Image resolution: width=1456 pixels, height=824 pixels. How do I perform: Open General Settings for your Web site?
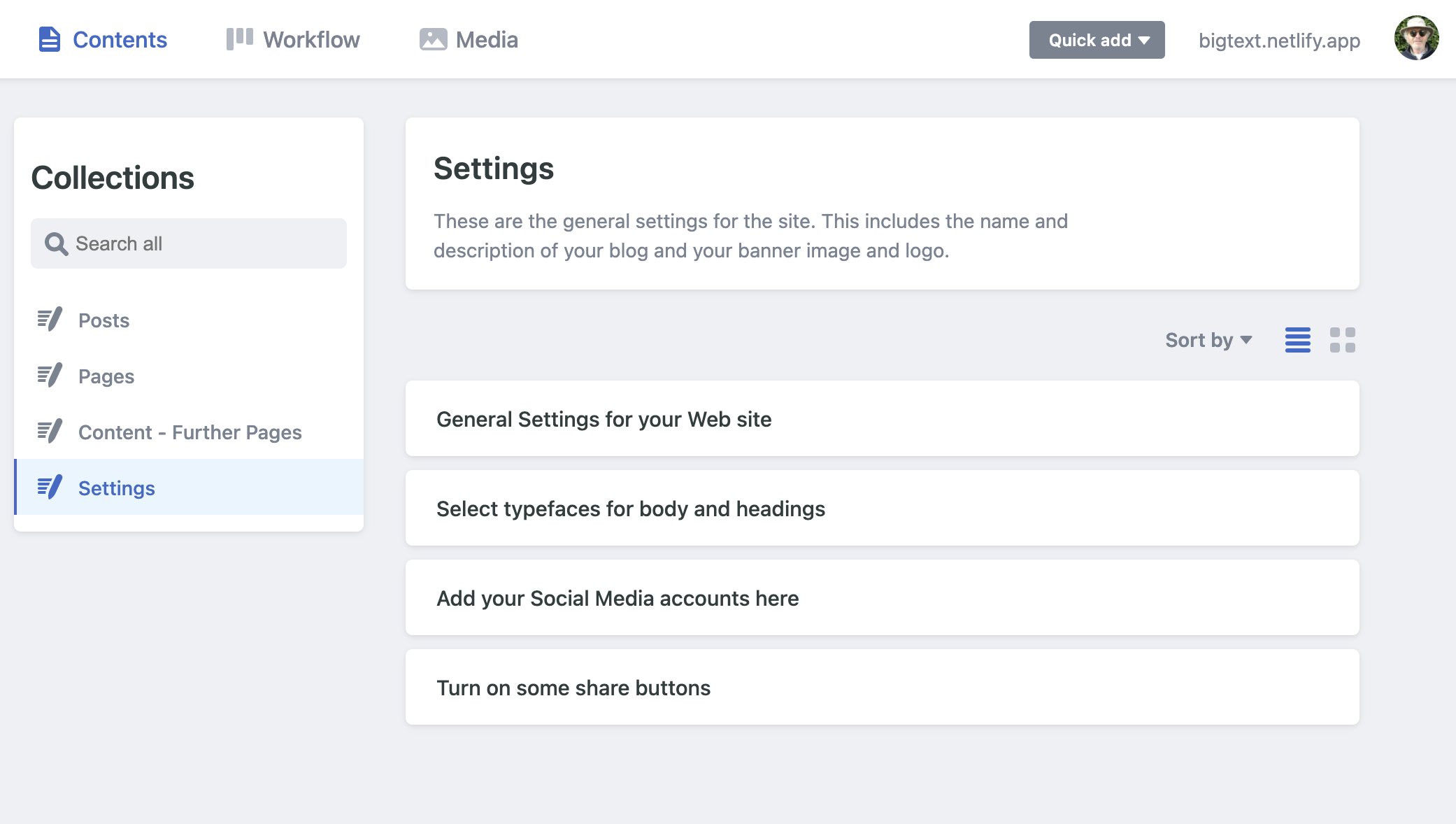click(883, 418)
